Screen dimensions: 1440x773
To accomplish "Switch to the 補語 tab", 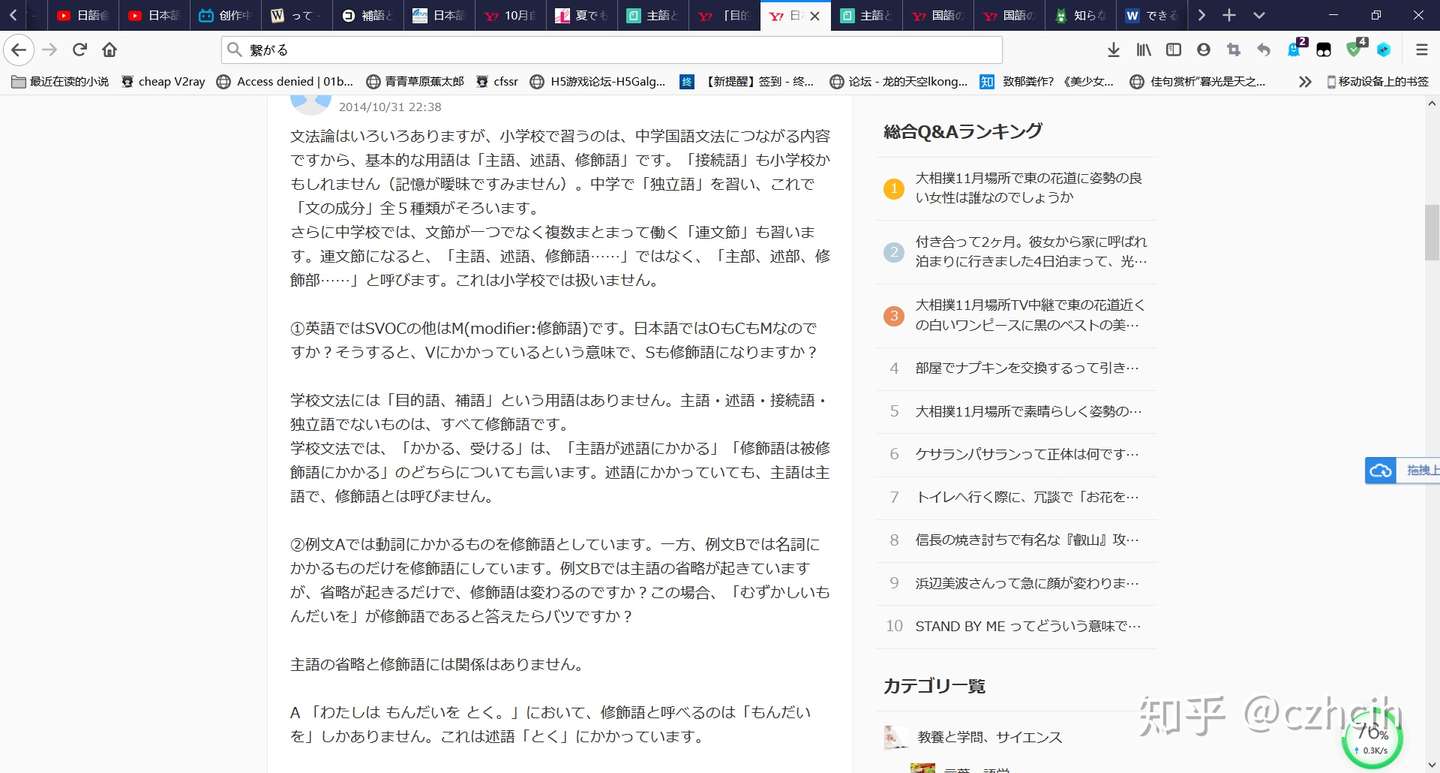I will 369,16.
